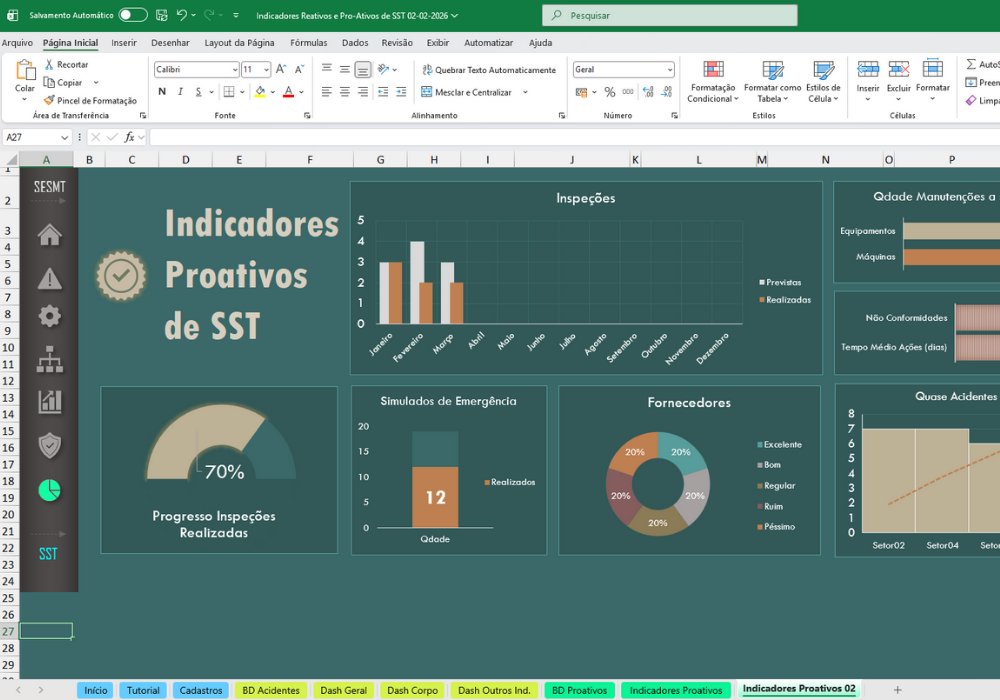Toggle Quebrar Texto Automaticamente
Screen dimensions: 1000x700
tap(489, 70)
